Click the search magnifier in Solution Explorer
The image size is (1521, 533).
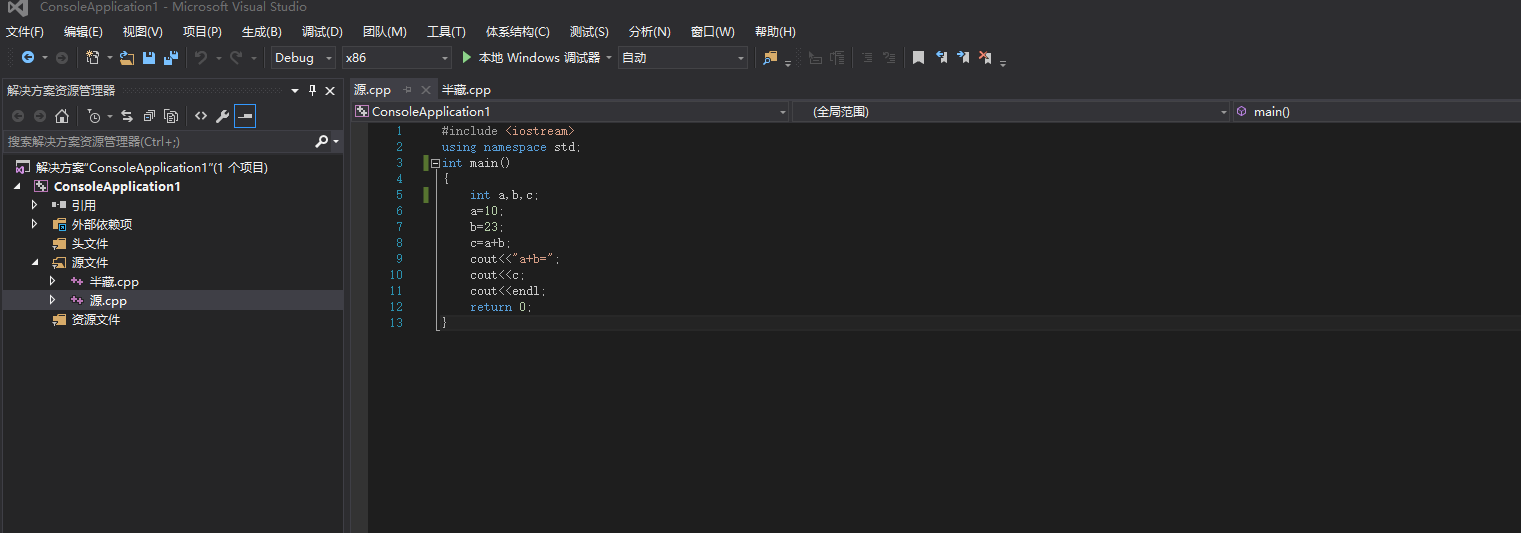[x=321, y=142]
